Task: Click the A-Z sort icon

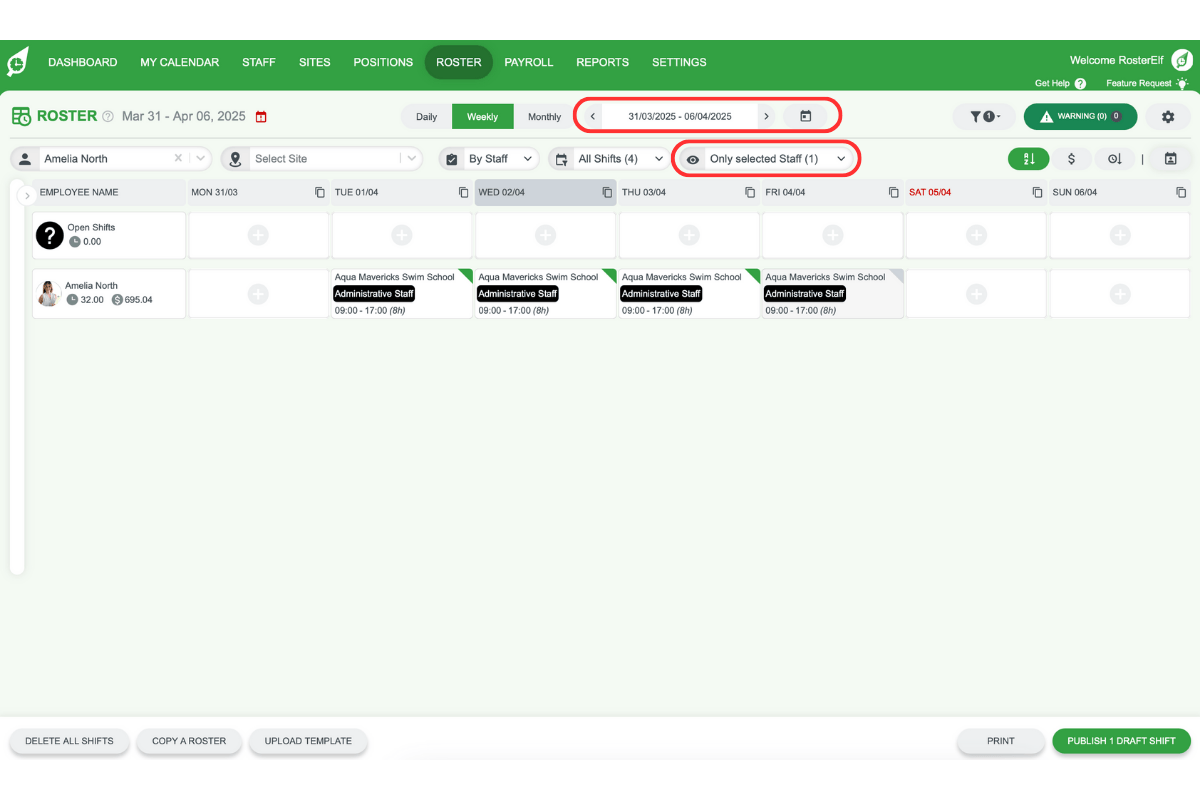Action: pos(1028,158)
